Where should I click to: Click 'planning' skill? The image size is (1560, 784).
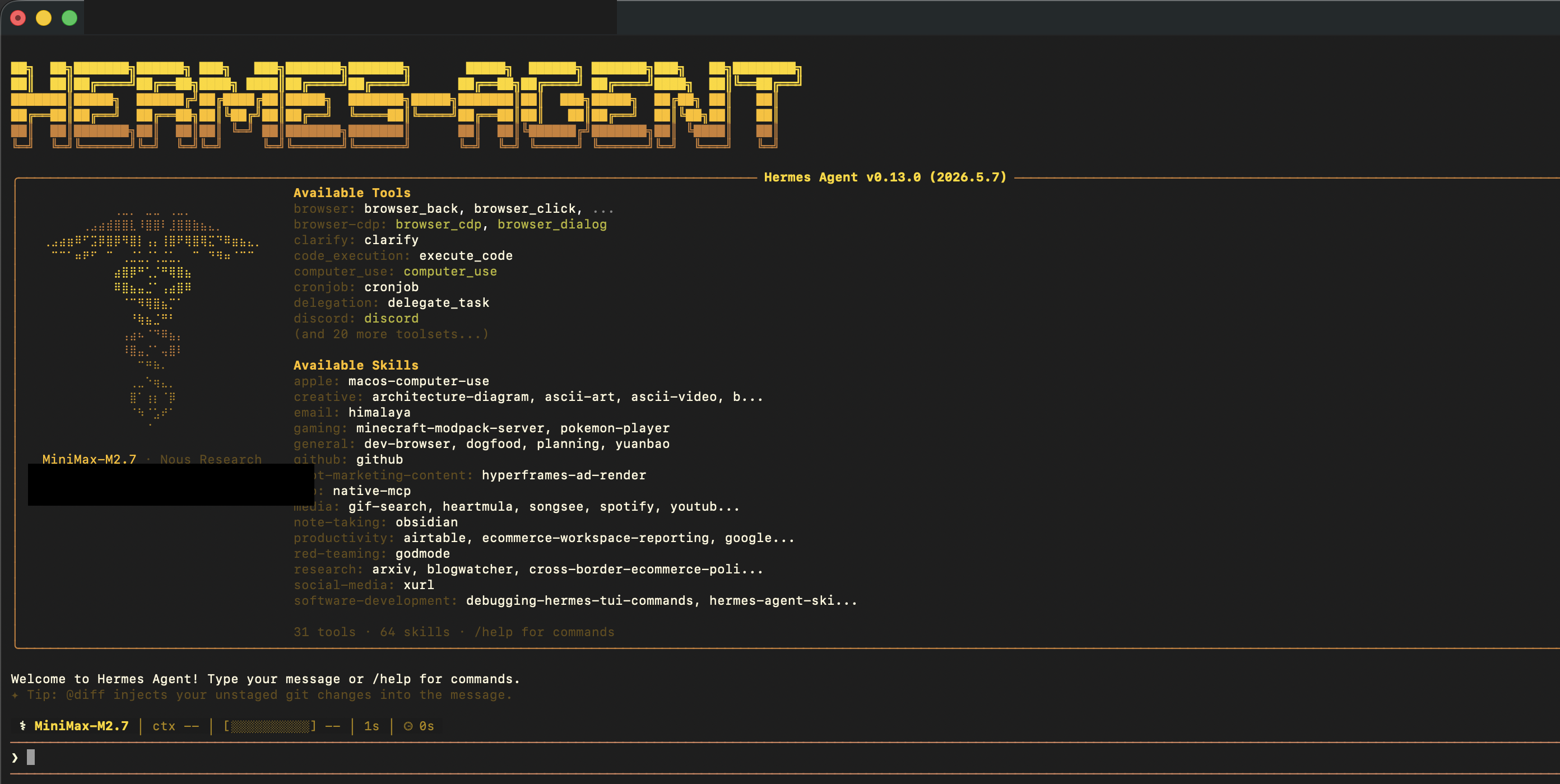[x=568, y=444]
